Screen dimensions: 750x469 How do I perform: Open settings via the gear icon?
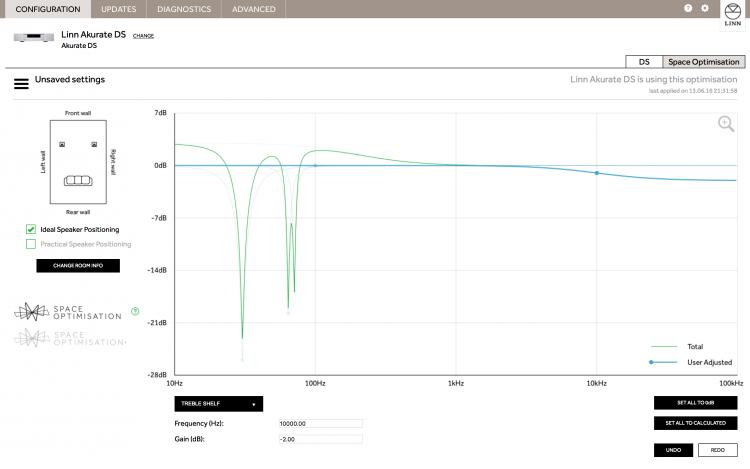point(704,8)
